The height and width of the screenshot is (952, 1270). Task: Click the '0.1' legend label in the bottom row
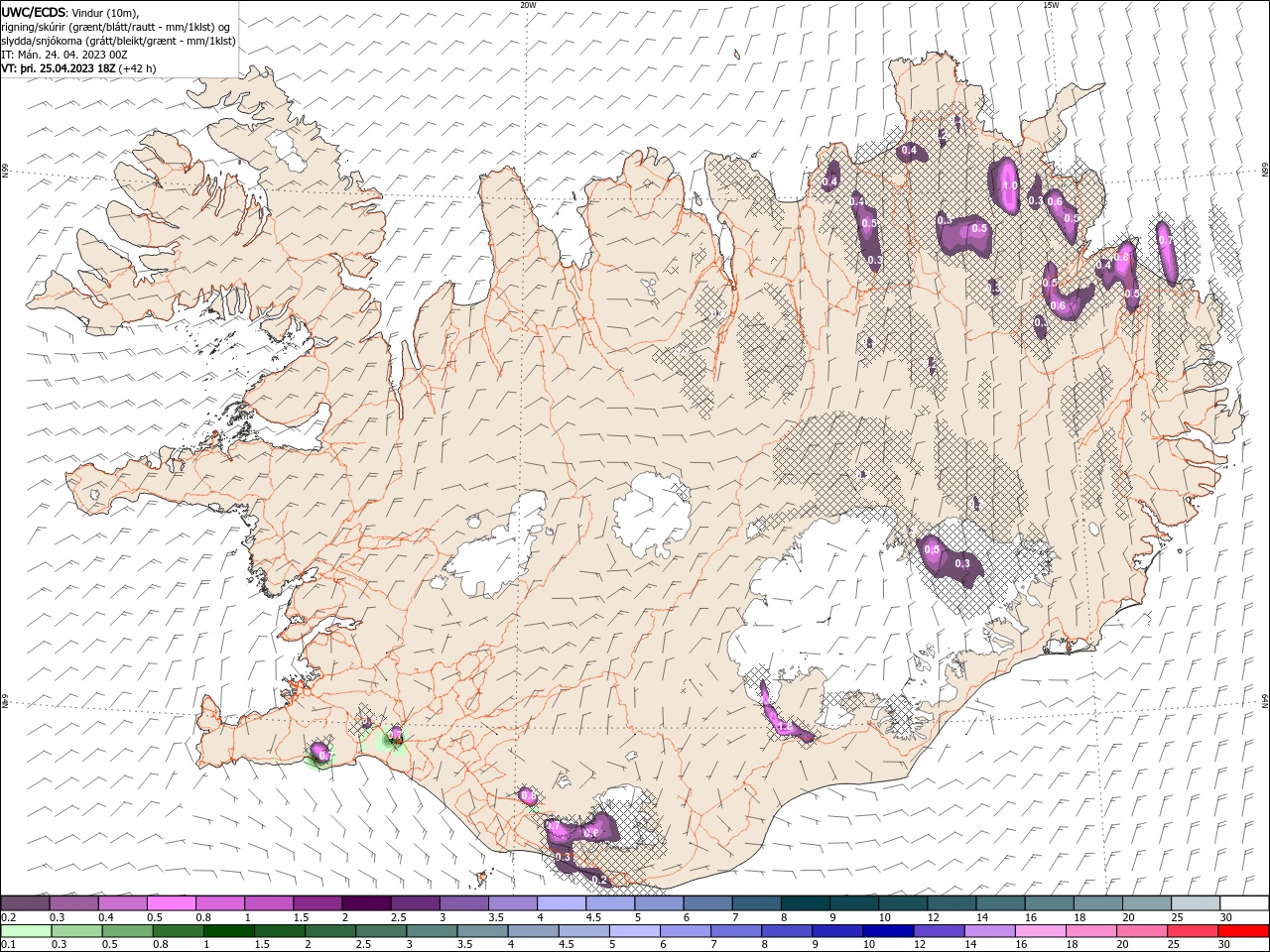(x=8, y=944)
